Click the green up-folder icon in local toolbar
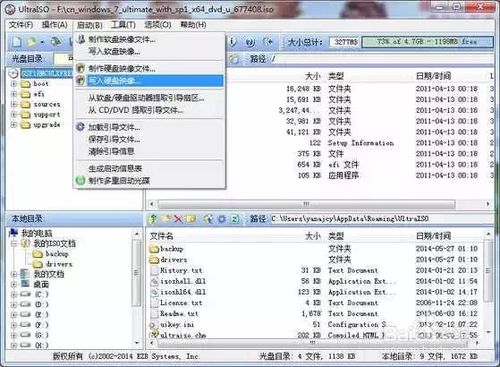The height and width of the screenshot is (367, 500). click(x=153, y=219)
